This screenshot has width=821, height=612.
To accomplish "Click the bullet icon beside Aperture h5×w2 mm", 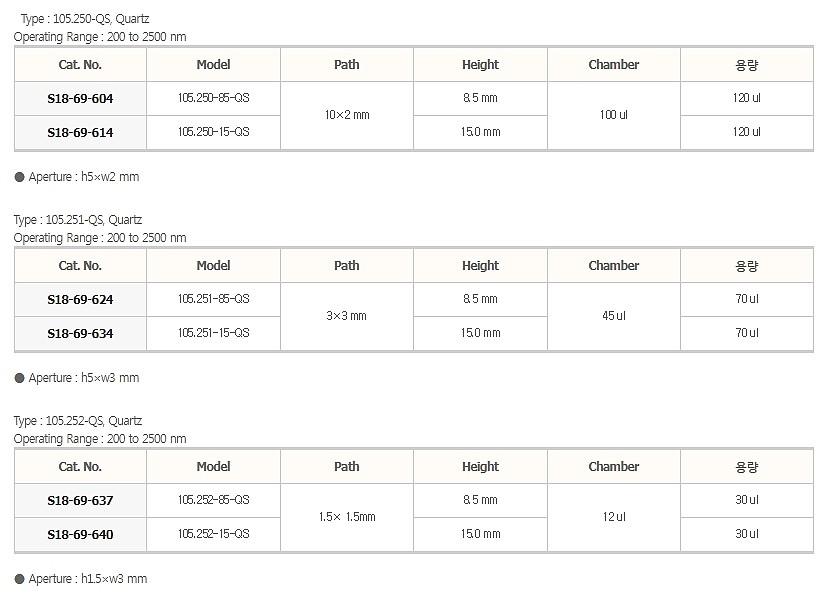I will coord(19,177).
